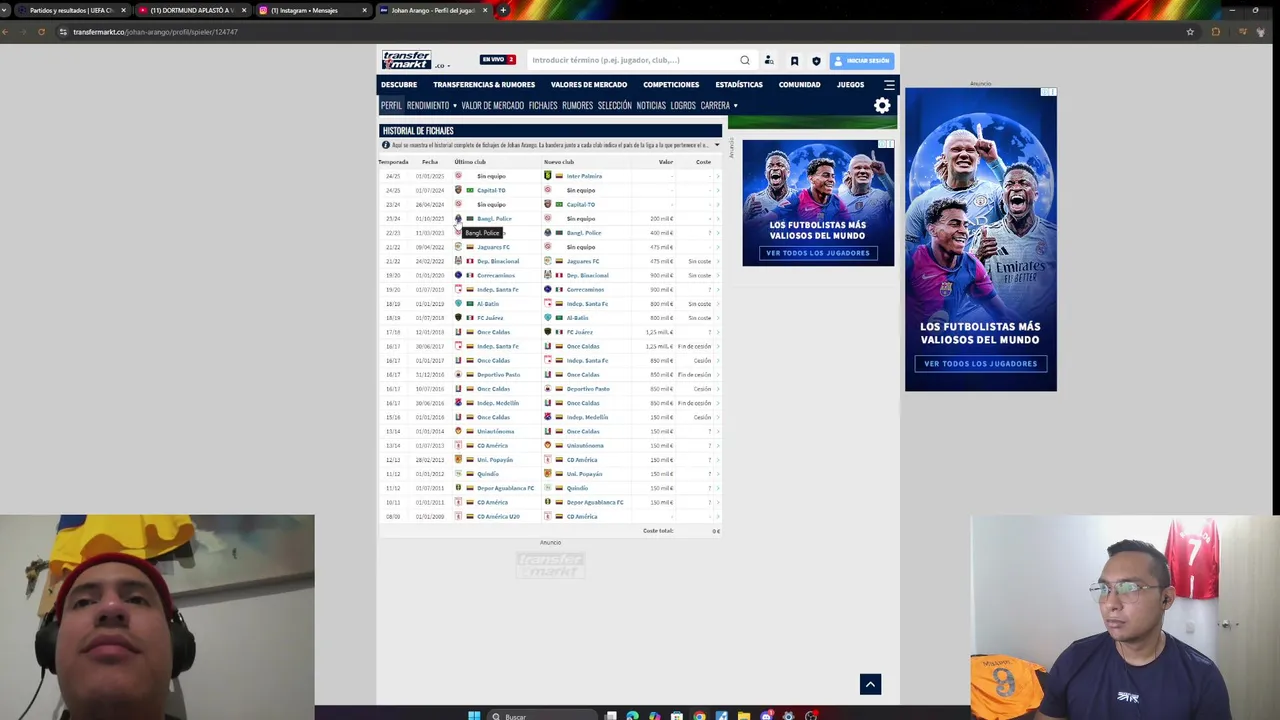1280x720 pixels.
Task: Select the PERFIL tab
Action: pos(391,106)
